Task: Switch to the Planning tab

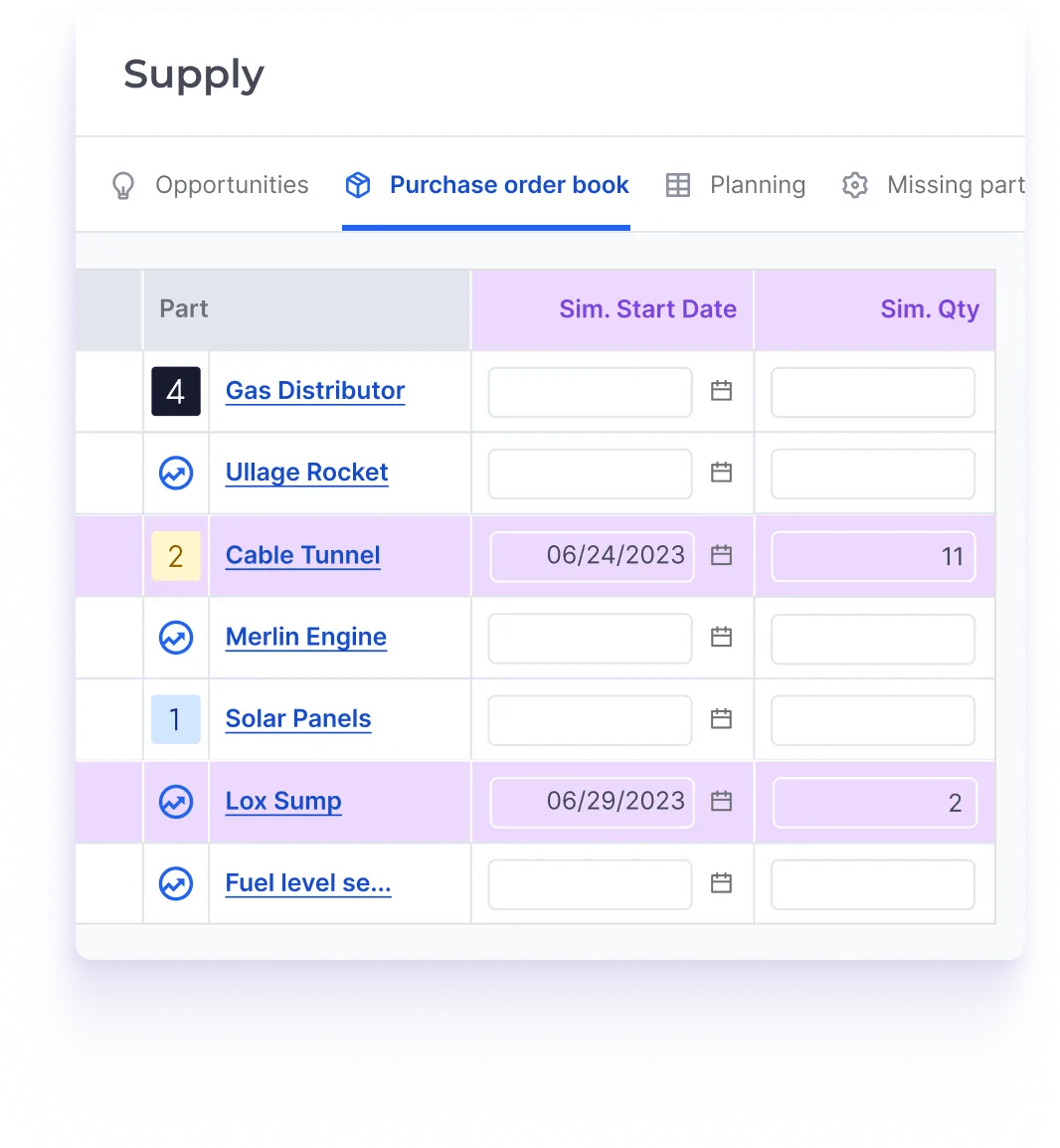Action: point(758,185)
